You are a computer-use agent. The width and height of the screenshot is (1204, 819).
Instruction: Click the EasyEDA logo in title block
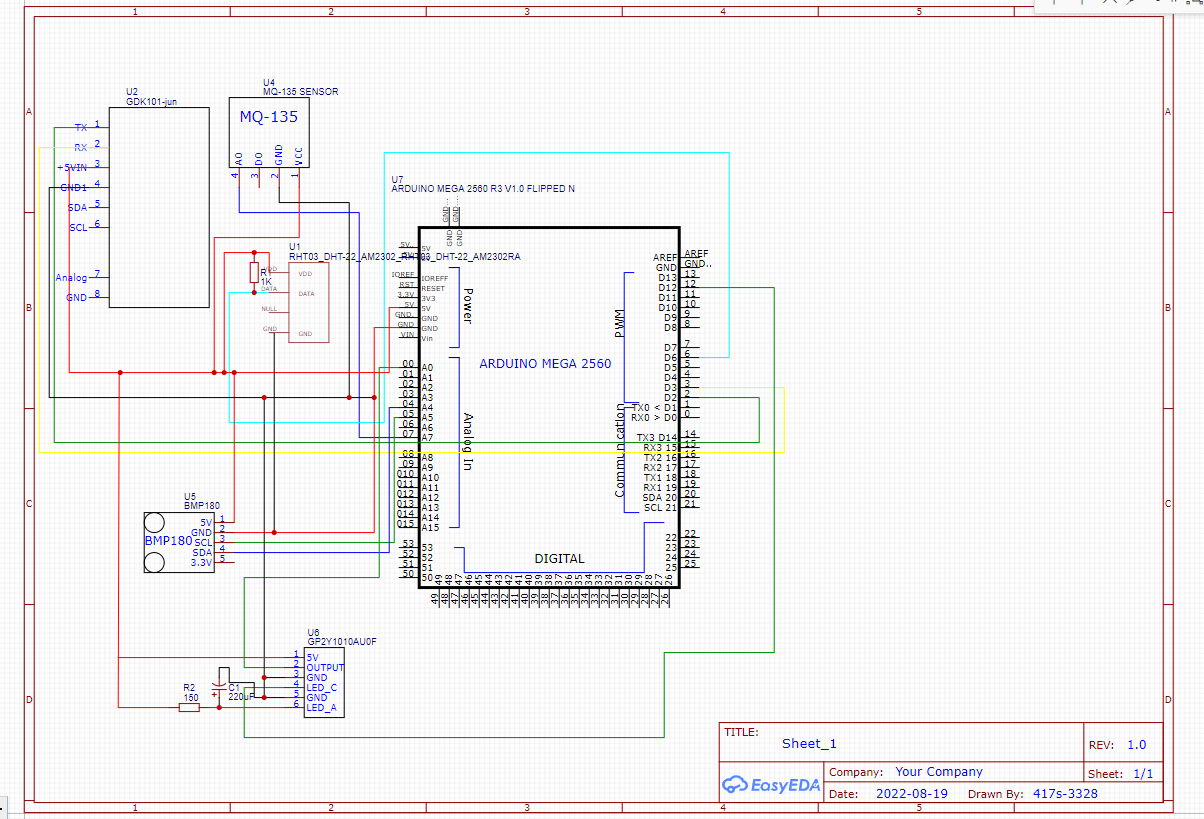coord(771,785)
